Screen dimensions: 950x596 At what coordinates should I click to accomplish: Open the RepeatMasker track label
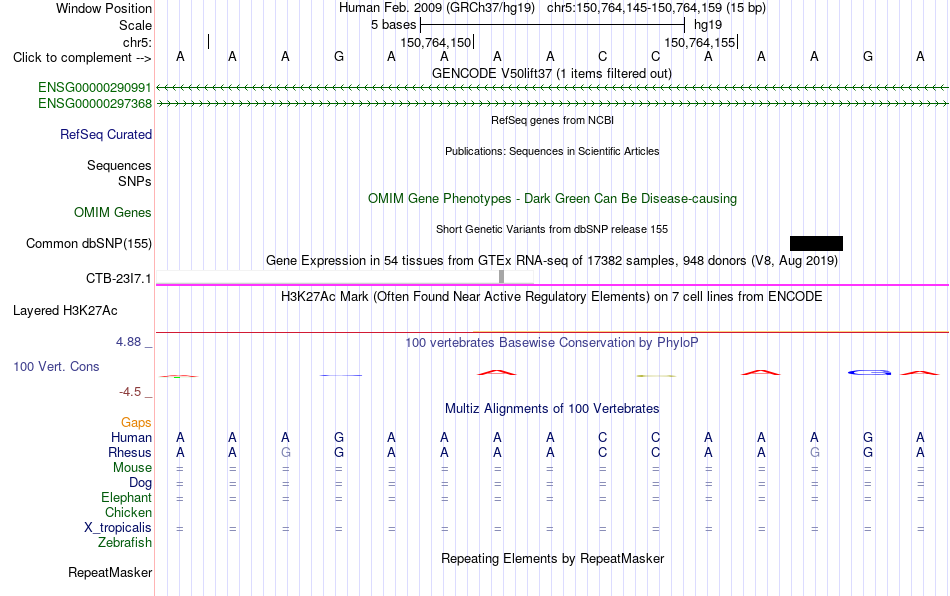[x=110, y=572]
